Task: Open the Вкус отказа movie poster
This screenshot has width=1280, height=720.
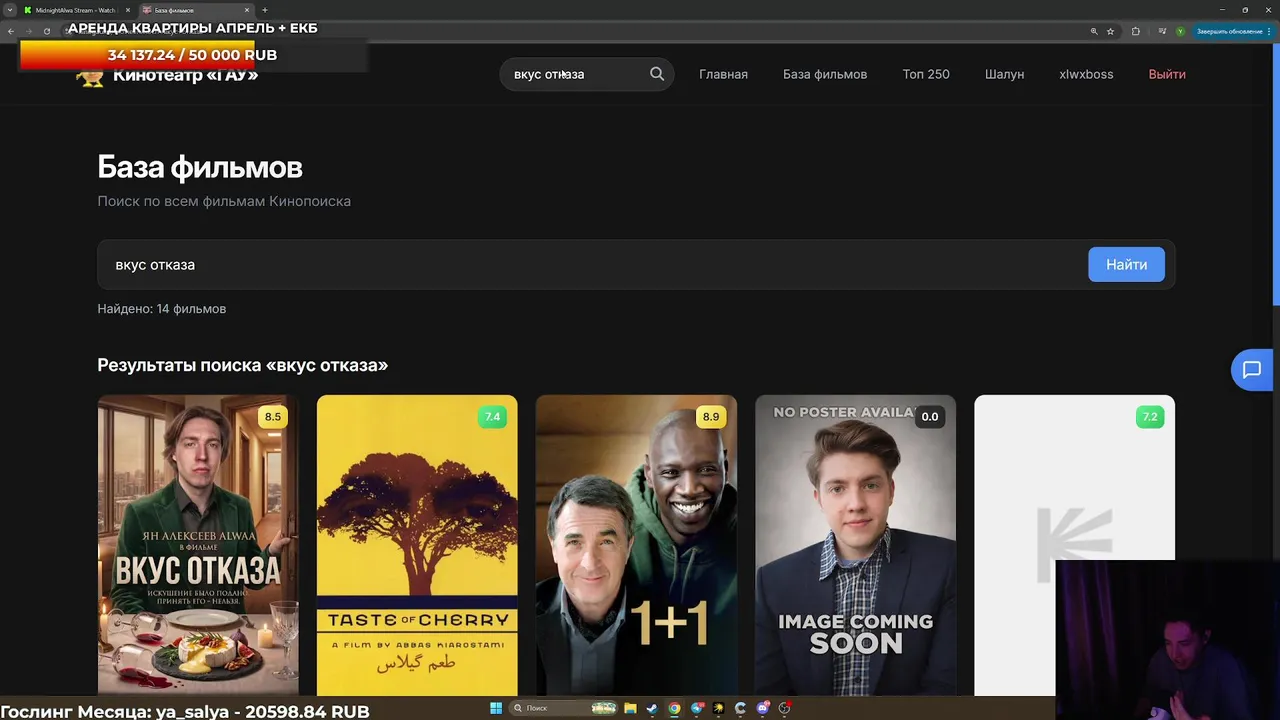Action: pos(198,545)
